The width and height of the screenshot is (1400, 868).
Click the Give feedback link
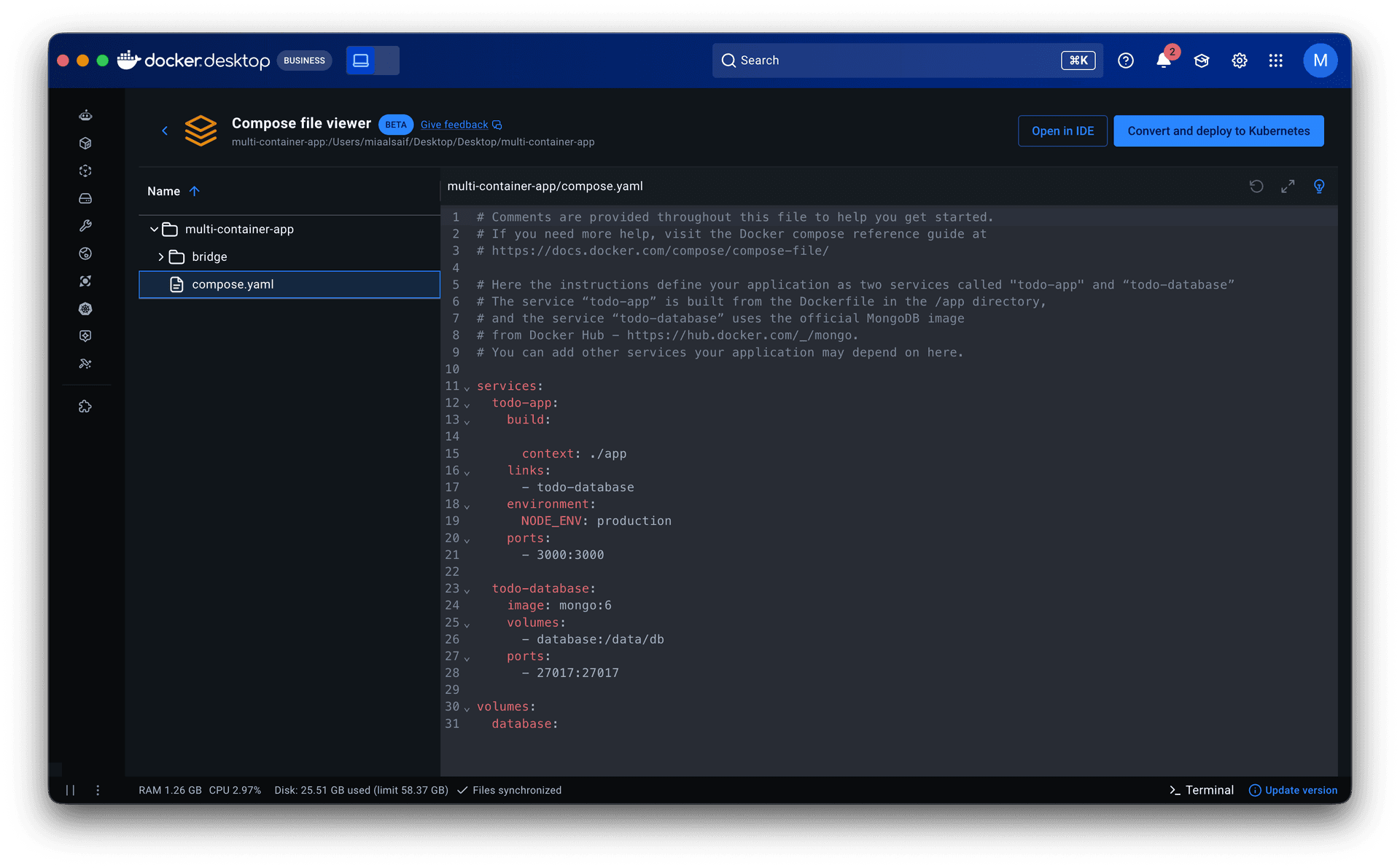[x=454, y=125]
